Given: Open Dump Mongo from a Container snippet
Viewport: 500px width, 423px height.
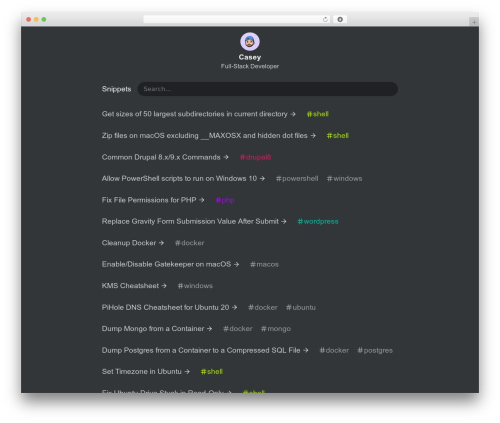Looking at the screenshot, I should pos(157,329).
